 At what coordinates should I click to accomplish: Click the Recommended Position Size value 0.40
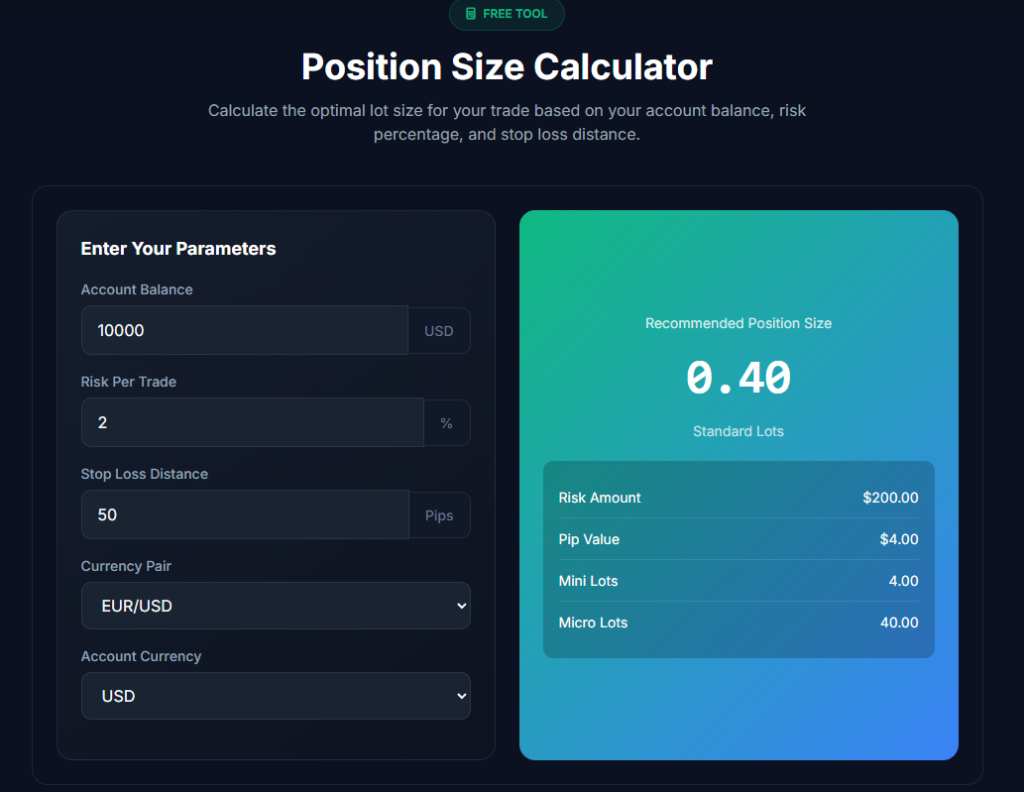coord(738,378)
